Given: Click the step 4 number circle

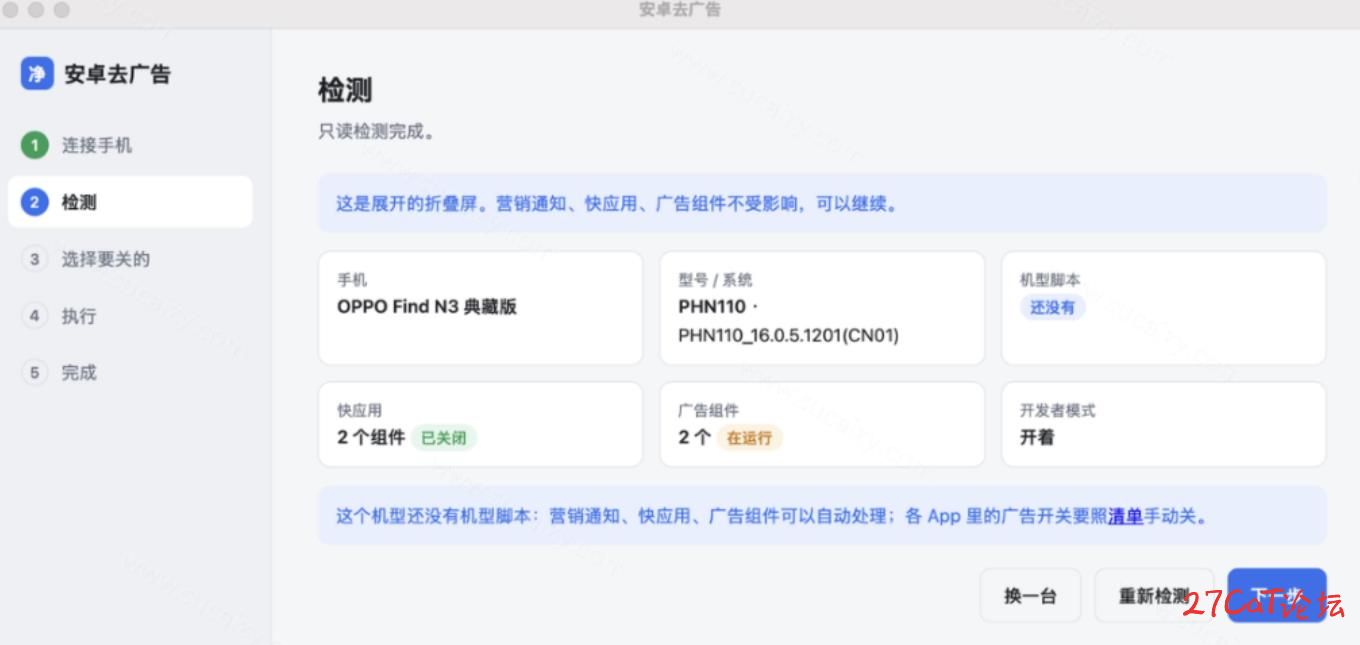Looking at the screenshot, I should 34,316.
